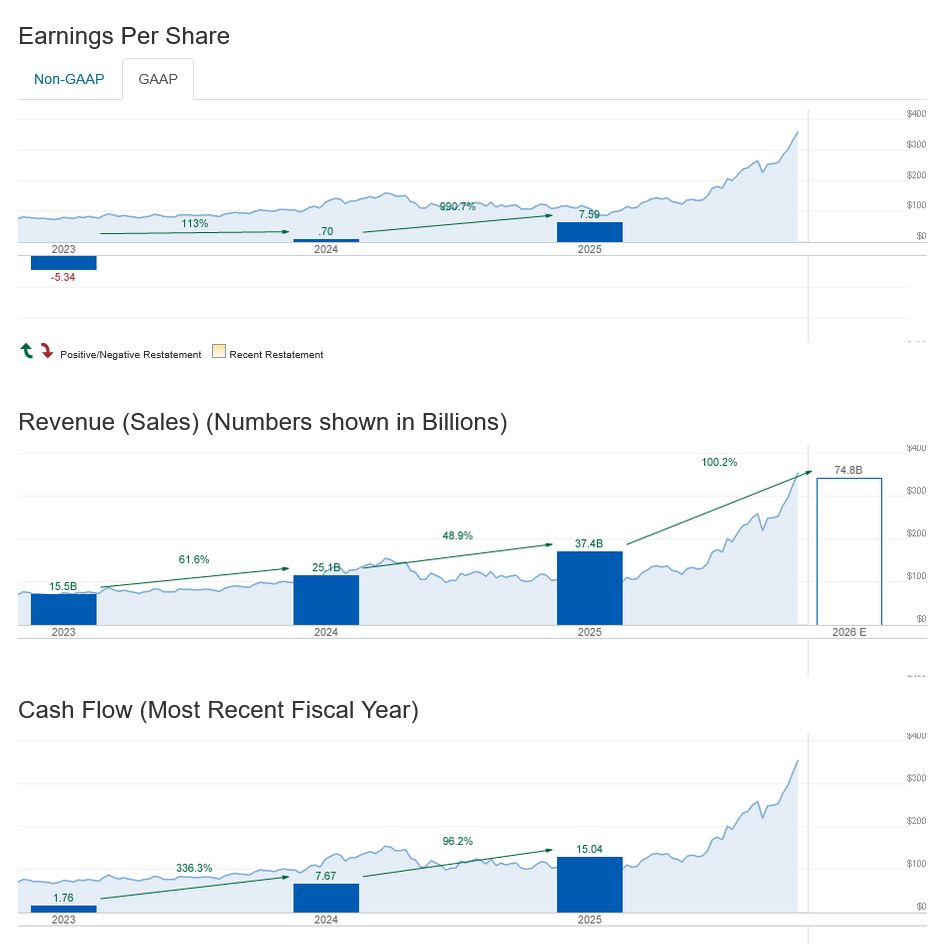Click the 2023 revenue bar labeled 15.5B
944x944 pixels.
tap(64, 609)
